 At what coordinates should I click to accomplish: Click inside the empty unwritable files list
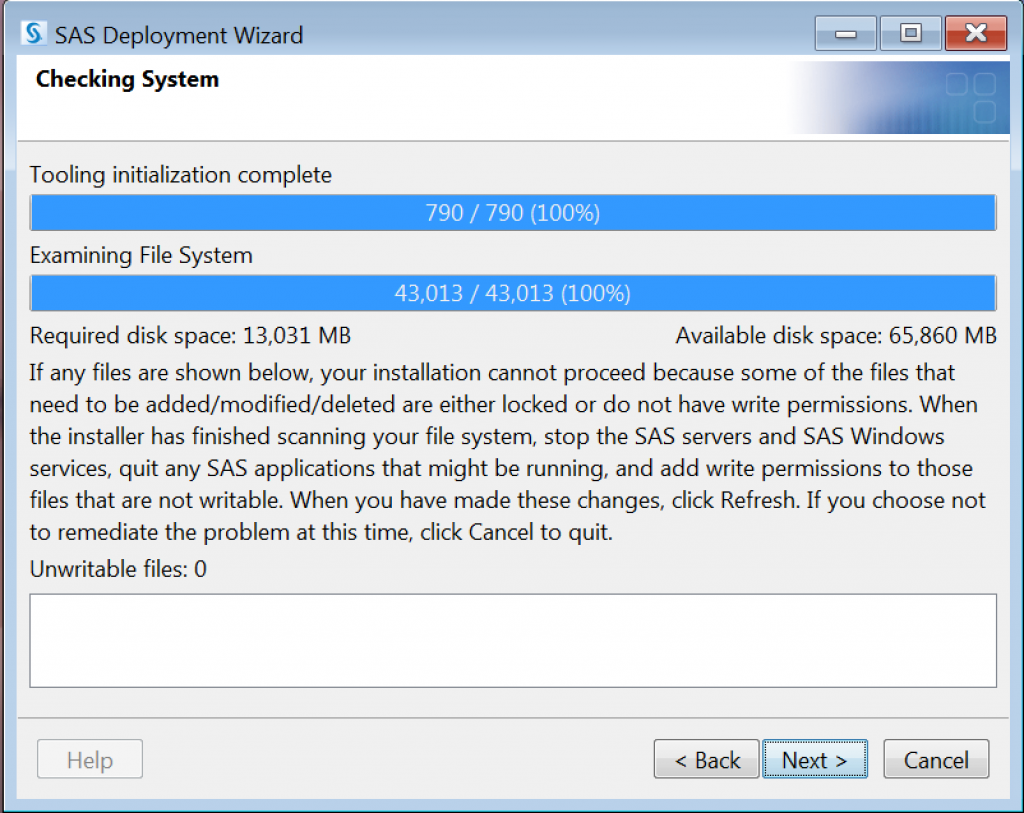click(x=513, y=640)
